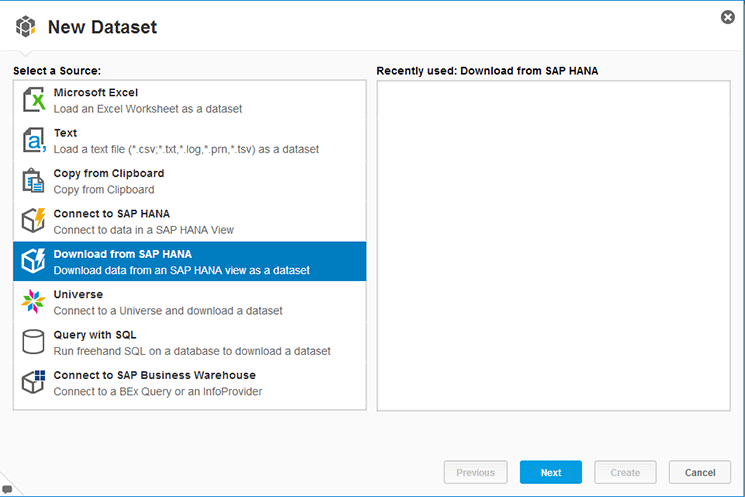
Task: Click the Microsoft Excel source icon
Action: point(34,100)
